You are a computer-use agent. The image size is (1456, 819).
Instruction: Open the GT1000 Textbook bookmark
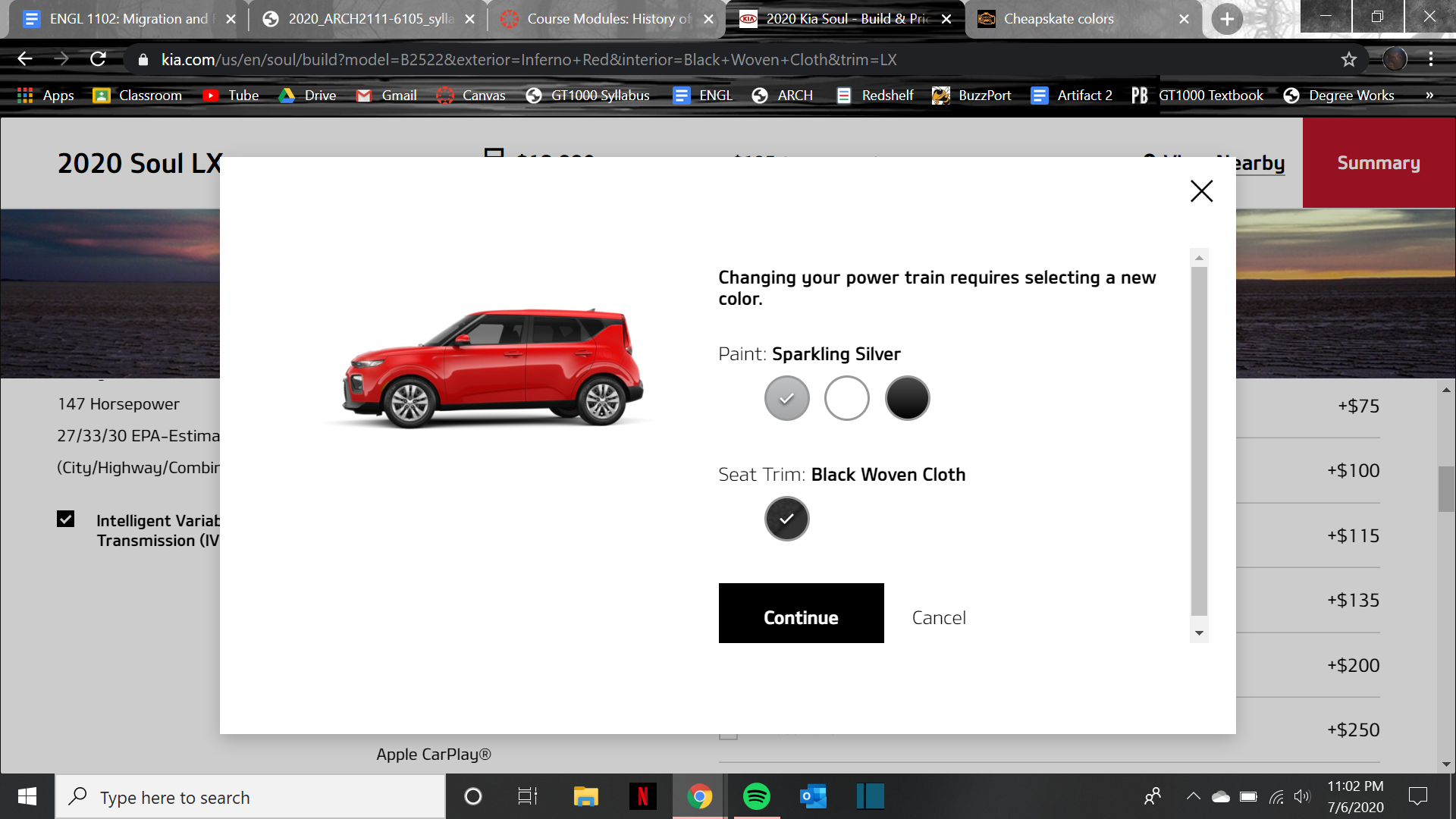(1197, 96)
